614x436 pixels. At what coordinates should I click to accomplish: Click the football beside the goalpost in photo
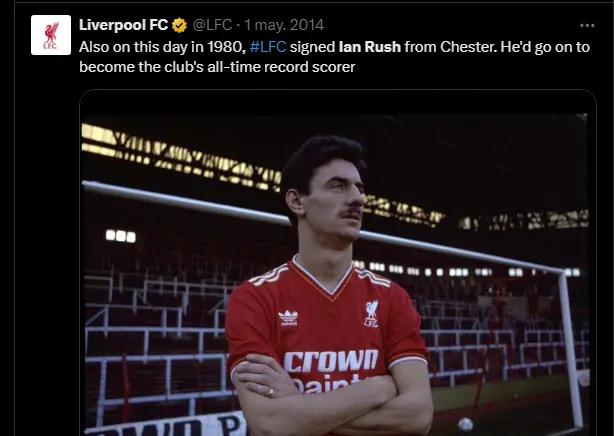click(x=466, y=425)
